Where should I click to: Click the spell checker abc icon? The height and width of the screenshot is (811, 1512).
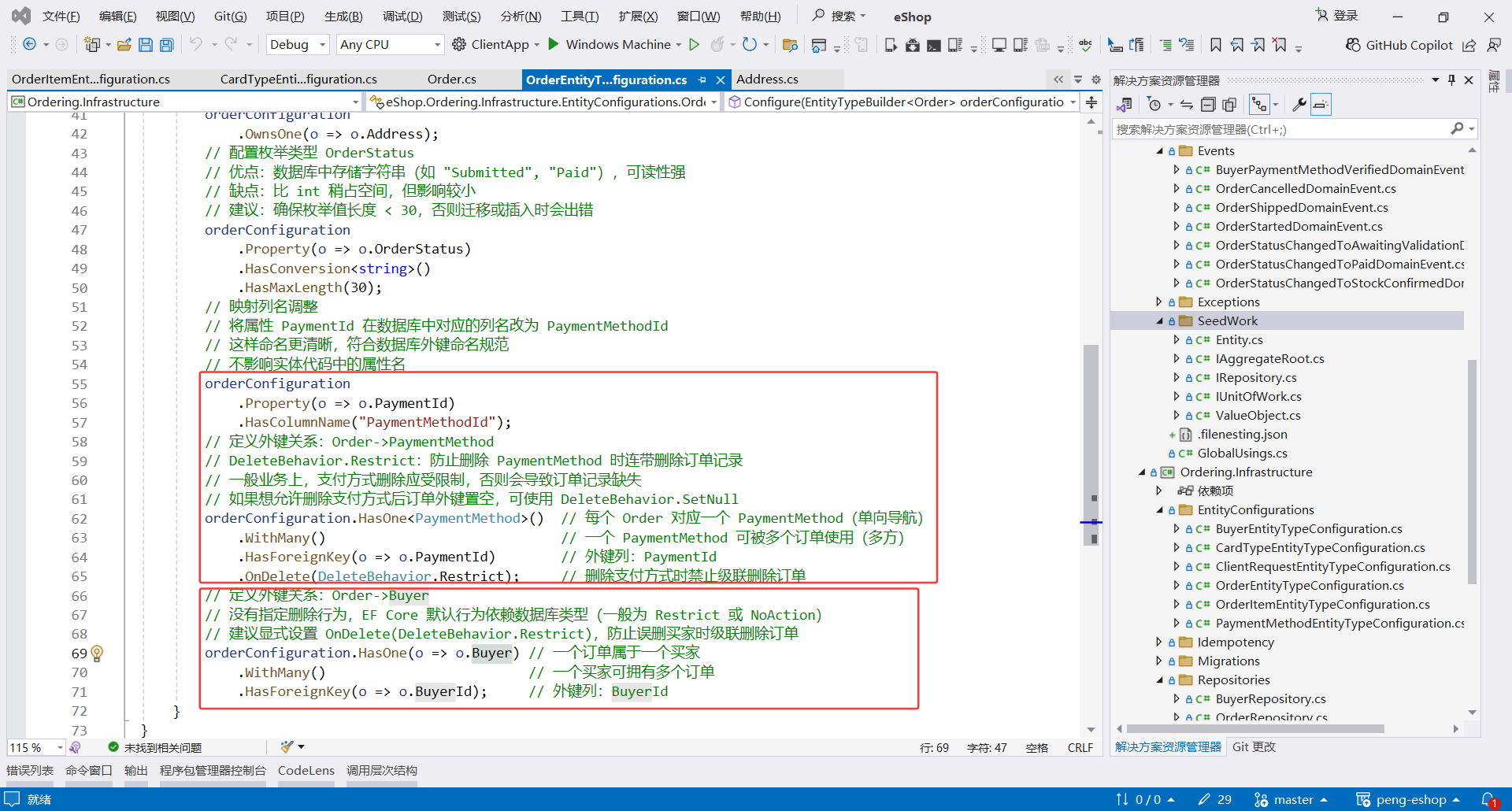tap(1086, 45)
